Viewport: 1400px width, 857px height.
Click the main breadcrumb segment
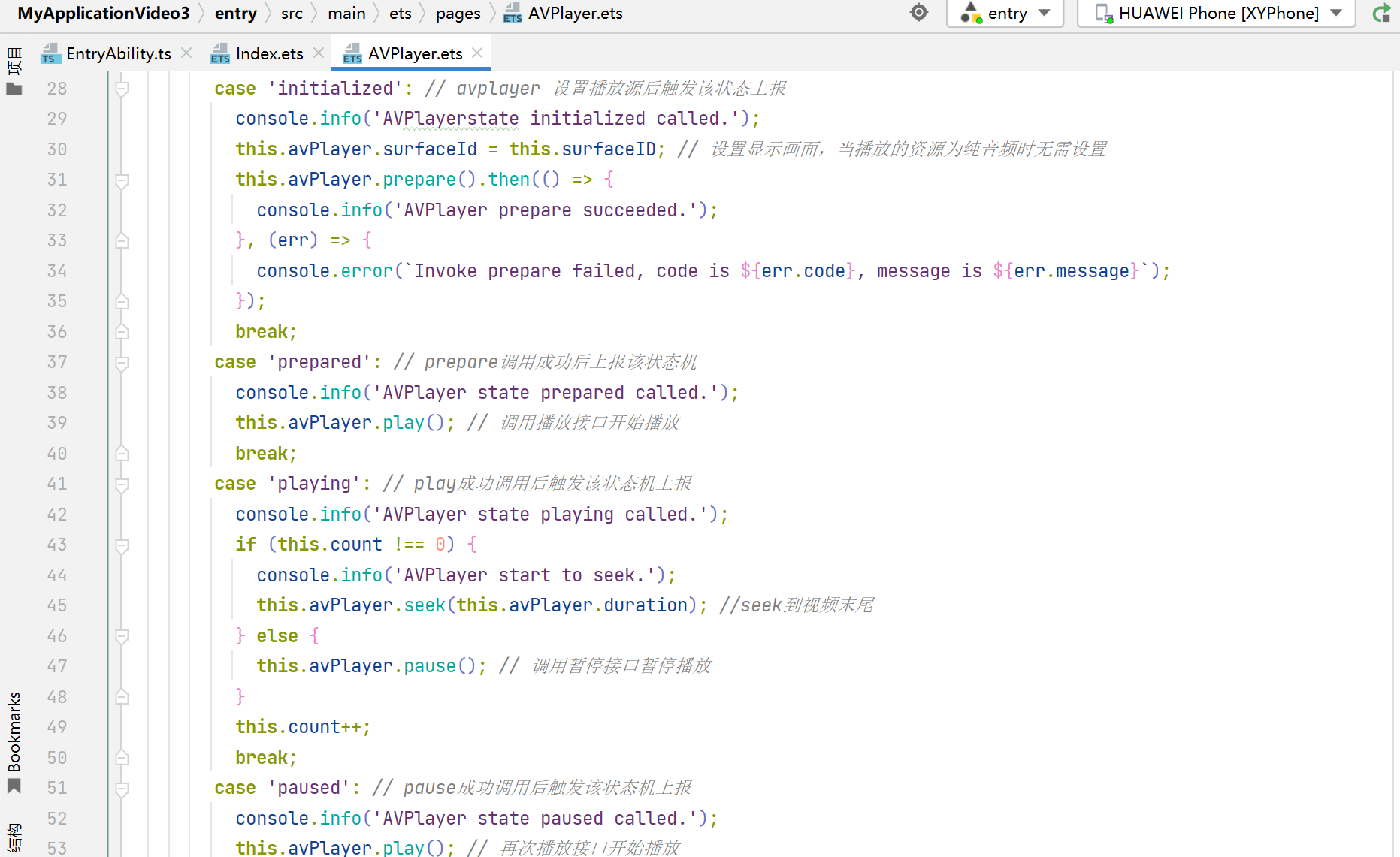pyautogui.click(x=346, y=13)
